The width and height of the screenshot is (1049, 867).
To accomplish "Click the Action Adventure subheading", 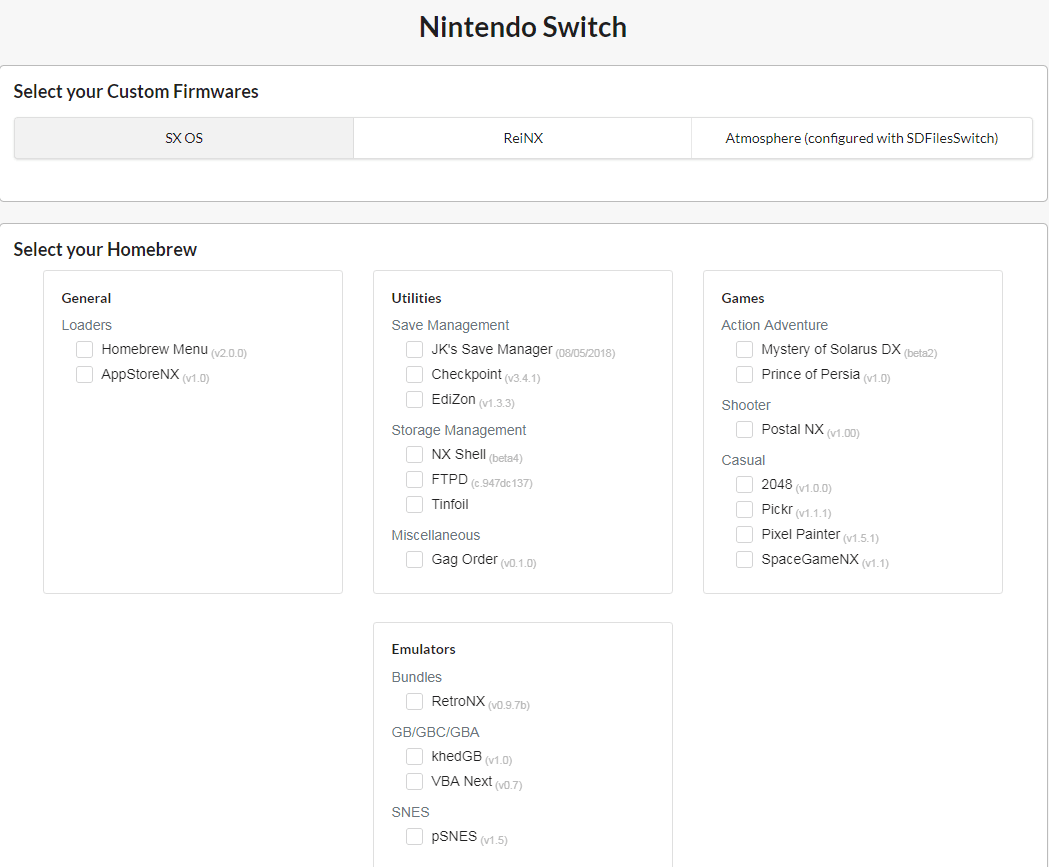I will pos(775,325).
